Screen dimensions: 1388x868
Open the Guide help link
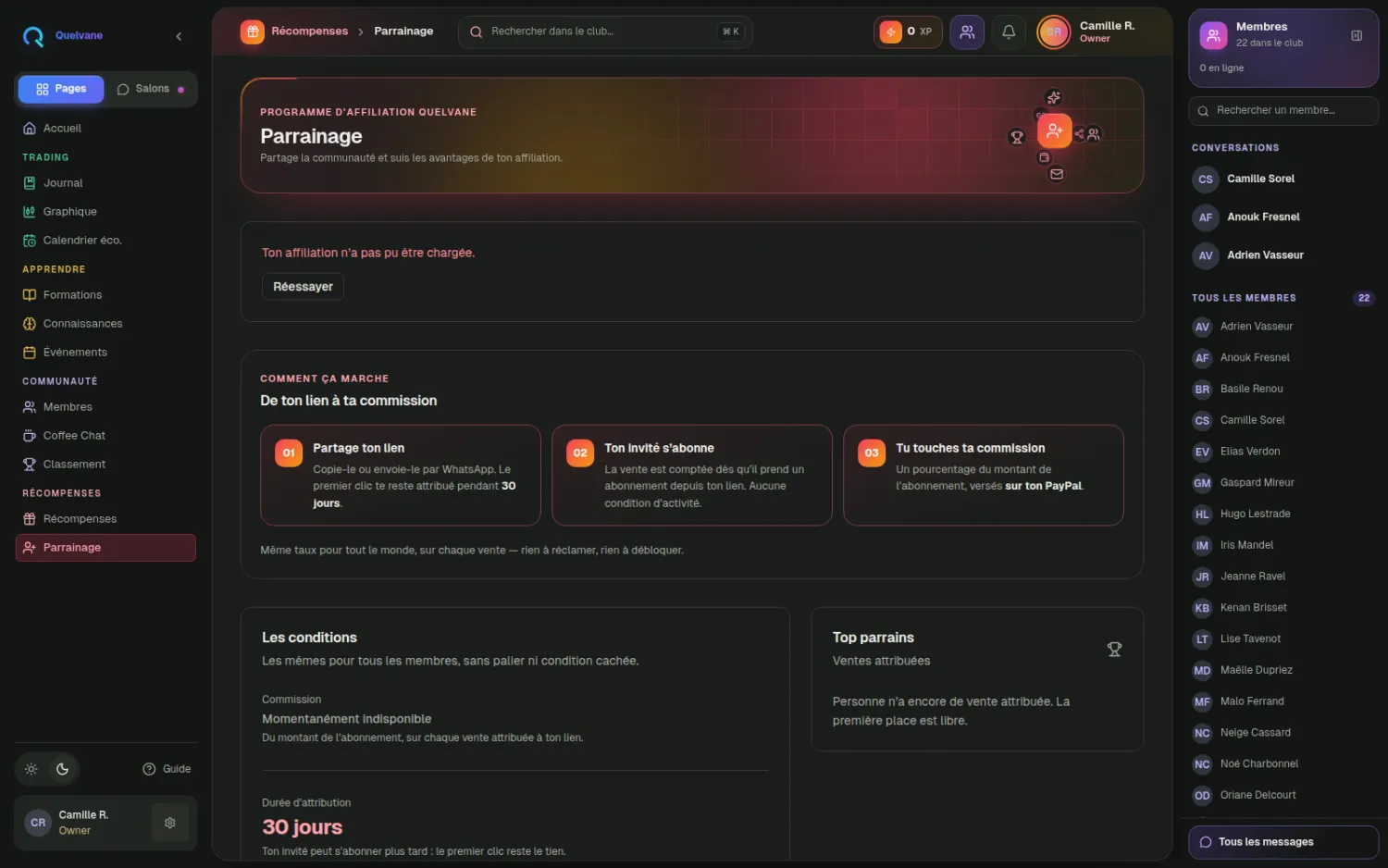click(167, 769)
